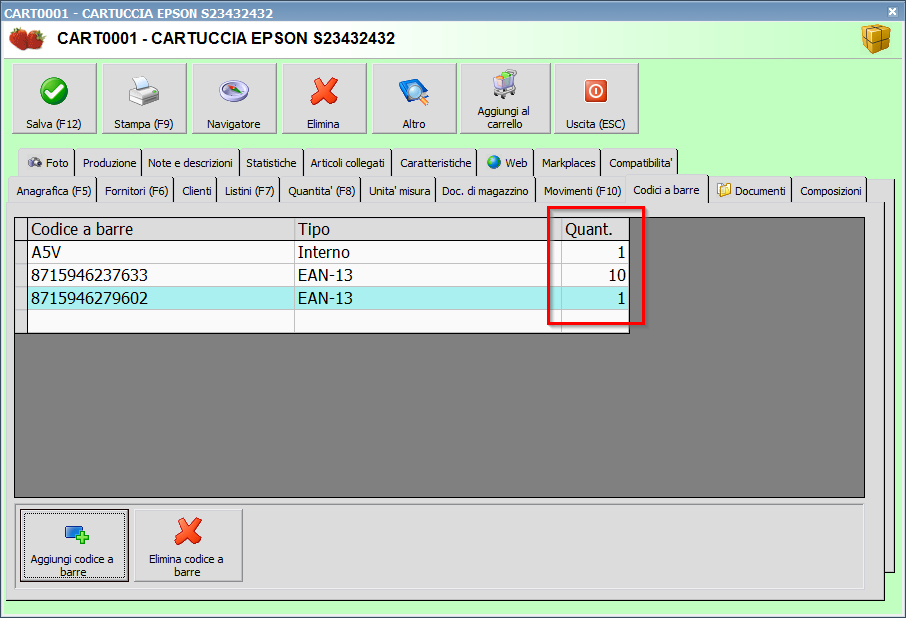Switch to the Quantita' (F8) tab
The image size is (906, 618).
321,191
